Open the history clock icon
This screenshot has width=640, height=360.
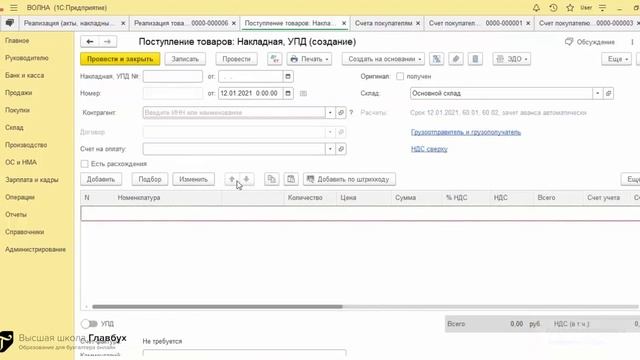pos(553,8)
